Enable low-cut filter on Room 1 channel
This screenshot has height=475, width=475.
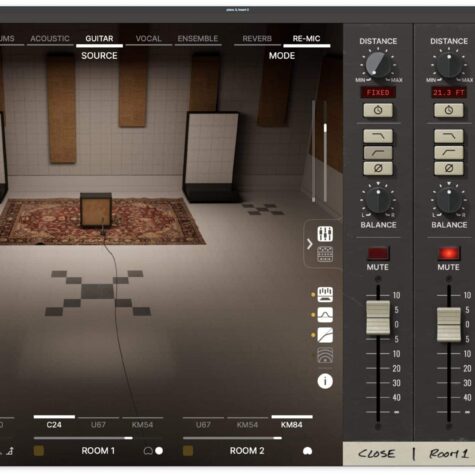pyautogui.click(x=449, y=152)
